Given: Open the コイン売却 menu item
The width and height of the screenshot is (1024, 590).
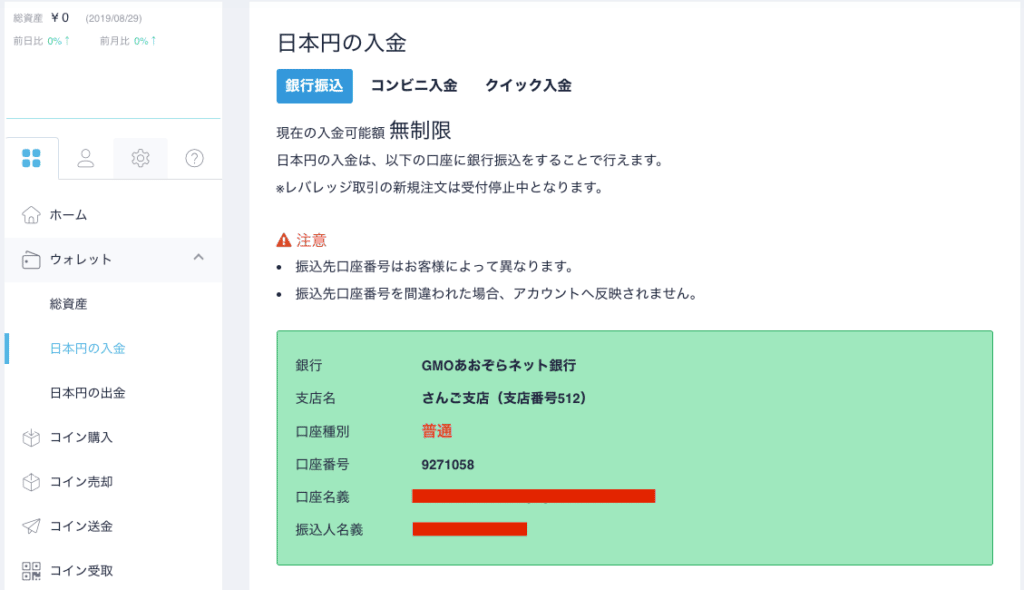Looking at the screenshot, I should [x=82, y=482].
